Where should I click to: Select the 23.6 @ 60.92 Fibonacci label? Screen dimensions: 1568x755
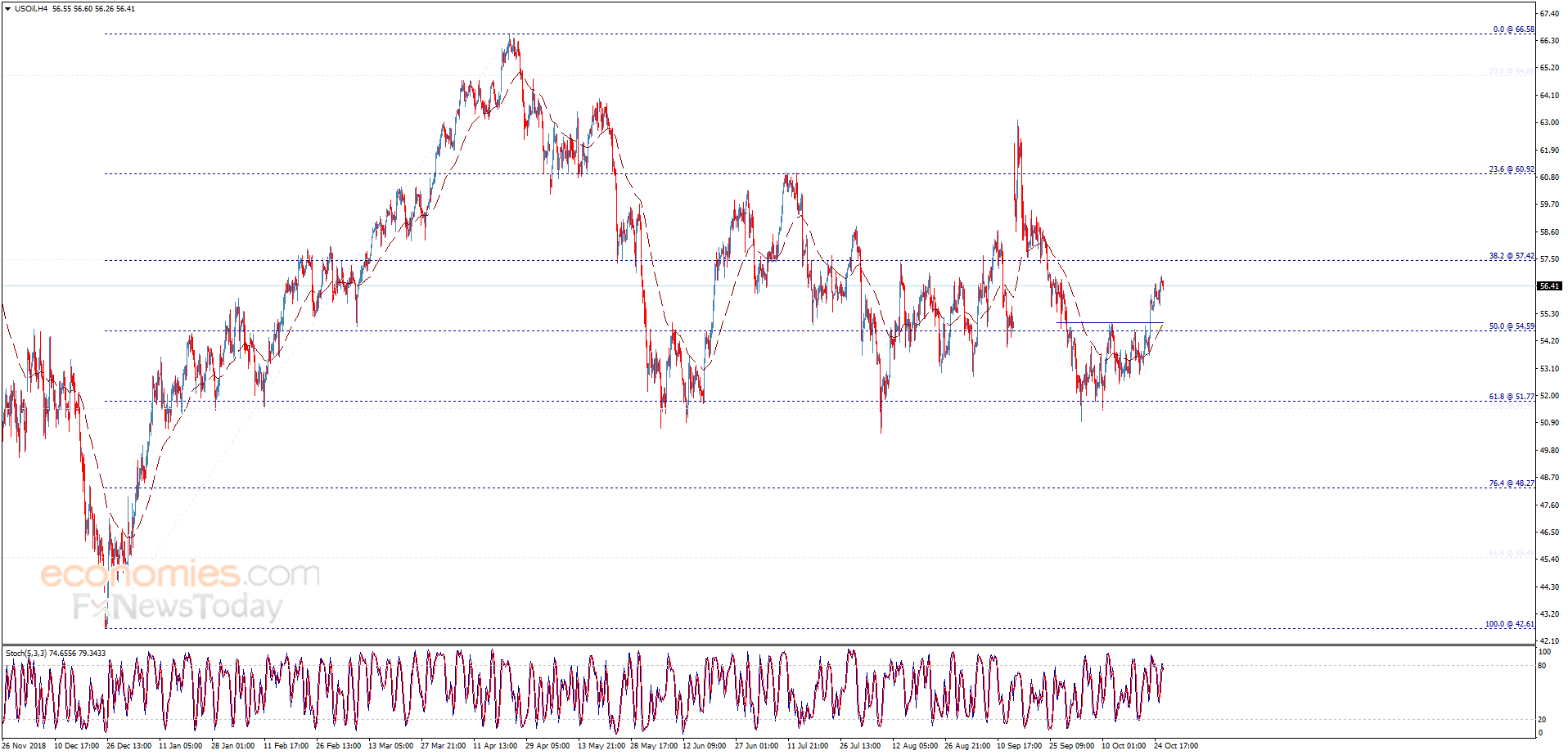[x=1512, y=169]
